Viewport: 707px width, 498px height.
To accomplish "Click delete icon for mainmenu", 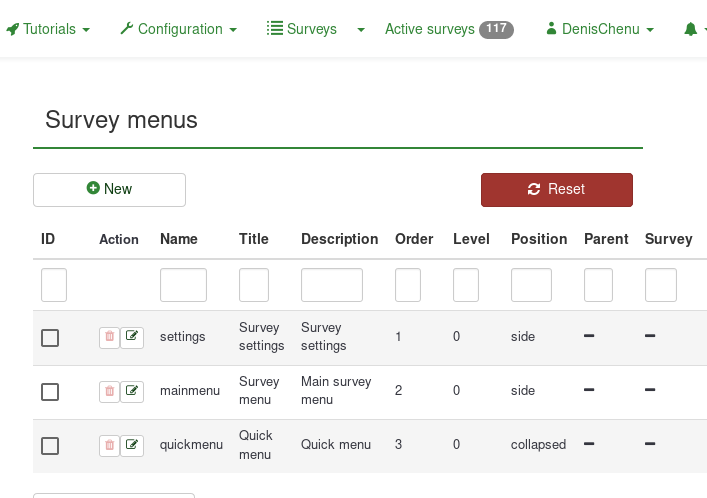I will tap(109, 391).
